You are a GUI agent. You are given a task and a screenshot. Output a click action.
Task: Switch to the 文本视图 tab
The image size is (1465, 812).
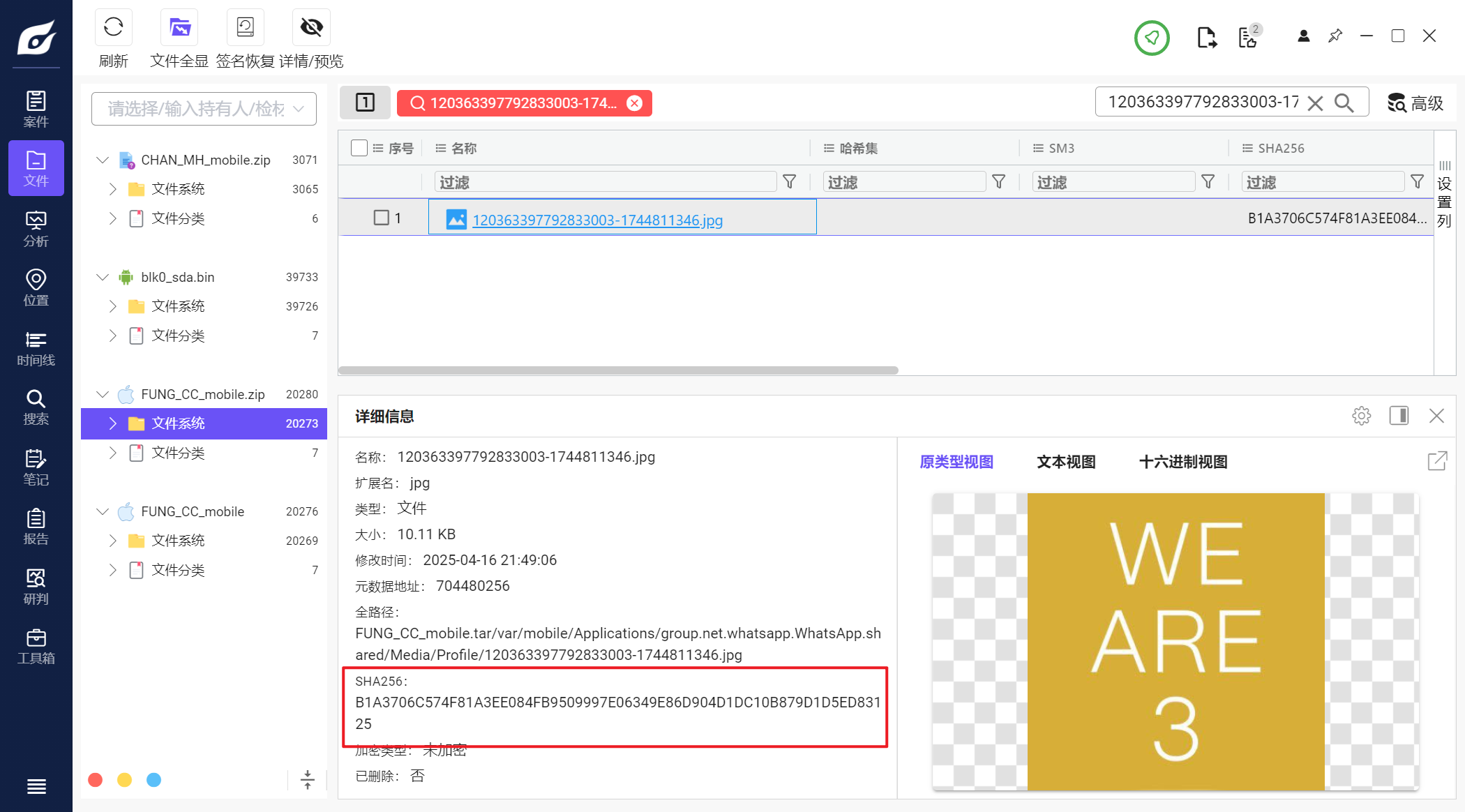[1065, 462]
